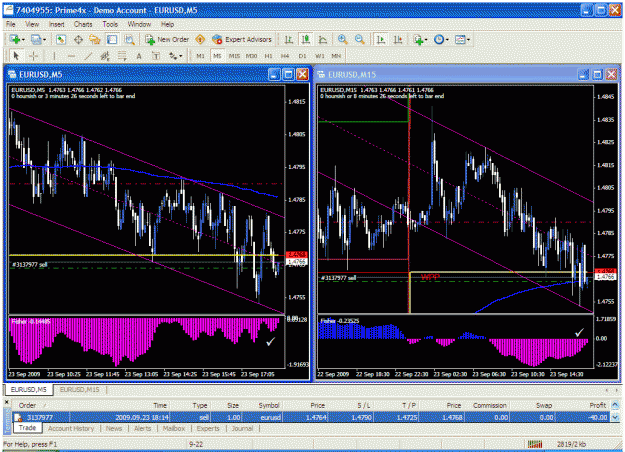The image size is (625, 452).
Task: Open the Insert menu
Action: pyautogui.click(x=56, y=24)
